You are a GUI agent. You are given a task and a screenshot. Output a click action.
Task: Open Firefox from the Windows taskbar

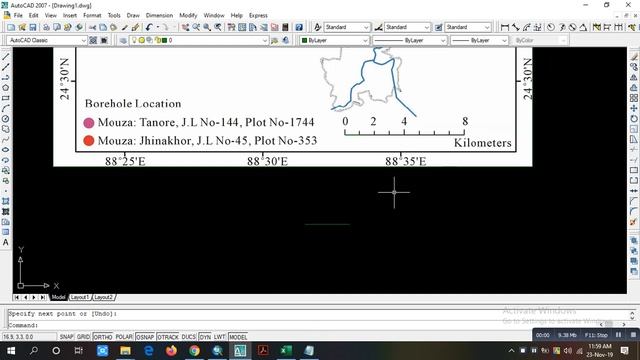pos(171,350)
